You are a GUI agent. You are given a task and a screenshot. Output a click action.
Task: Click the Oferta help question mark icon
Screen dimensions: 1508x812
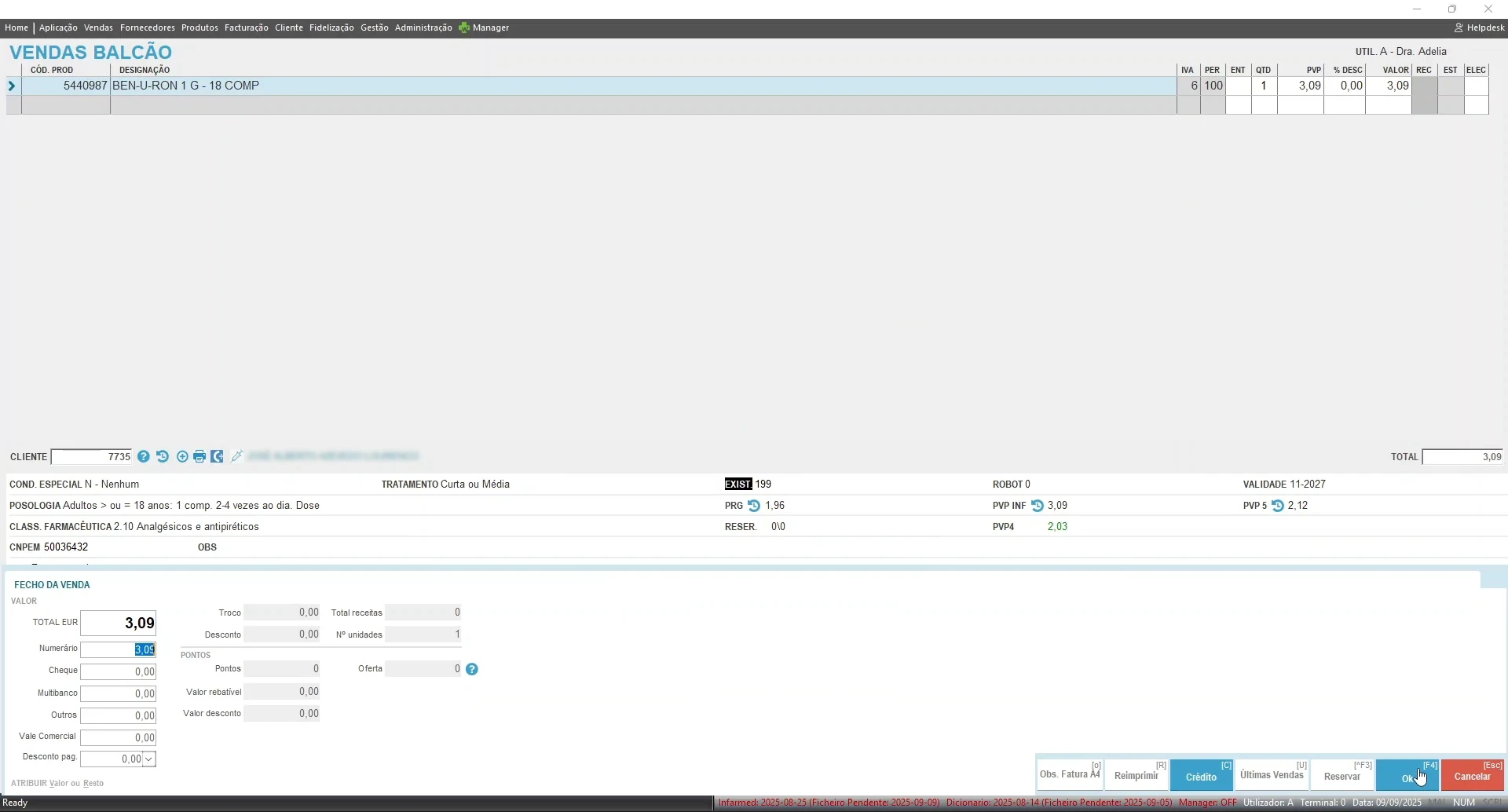pyautogui.click(x=472, y=669)
